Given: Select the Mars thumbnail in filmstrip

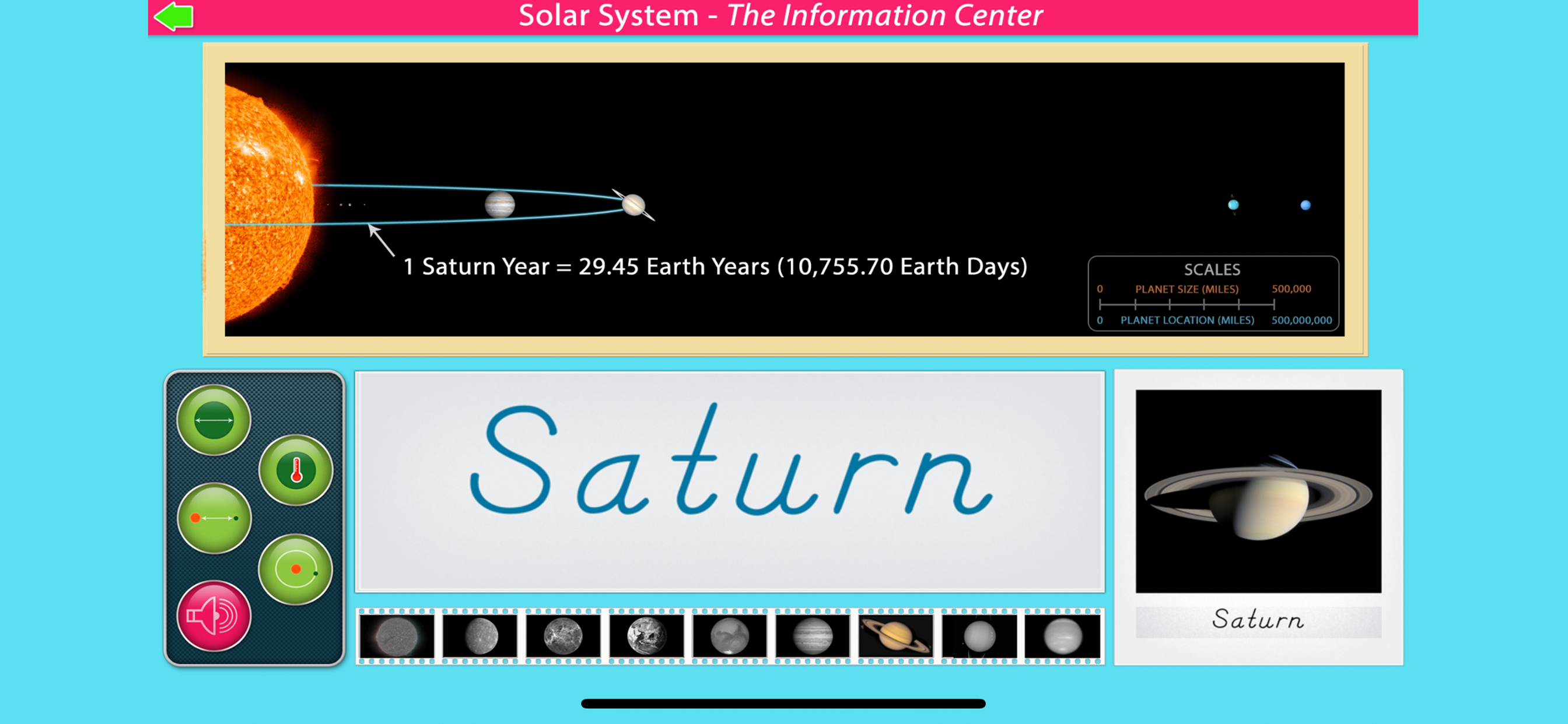Looking at the screenshot, I should tap(729, 637).
